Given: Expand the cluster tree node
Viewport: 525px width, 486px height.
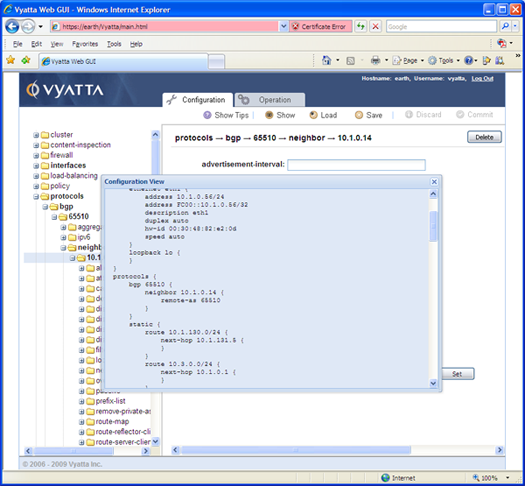Looking at the screenshot, I should coord(36,135).
